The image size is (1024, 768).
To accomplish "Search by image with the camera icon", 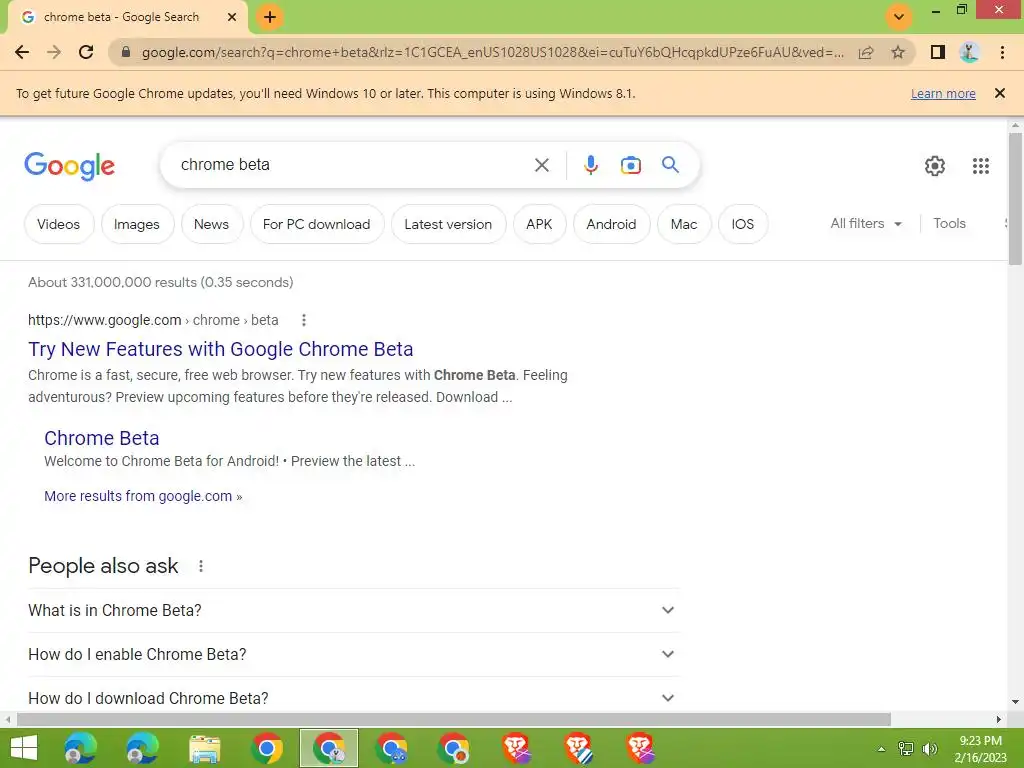I will 631,165.
